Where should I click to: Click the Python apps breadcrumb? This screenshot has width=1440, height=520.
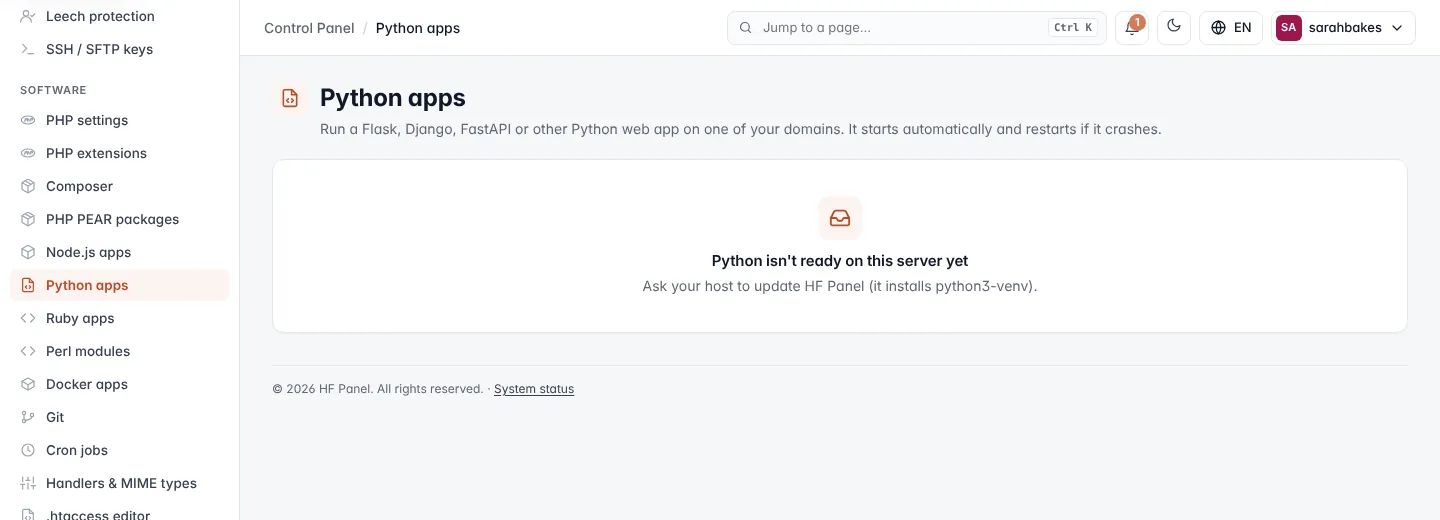[x=418, y=28]
